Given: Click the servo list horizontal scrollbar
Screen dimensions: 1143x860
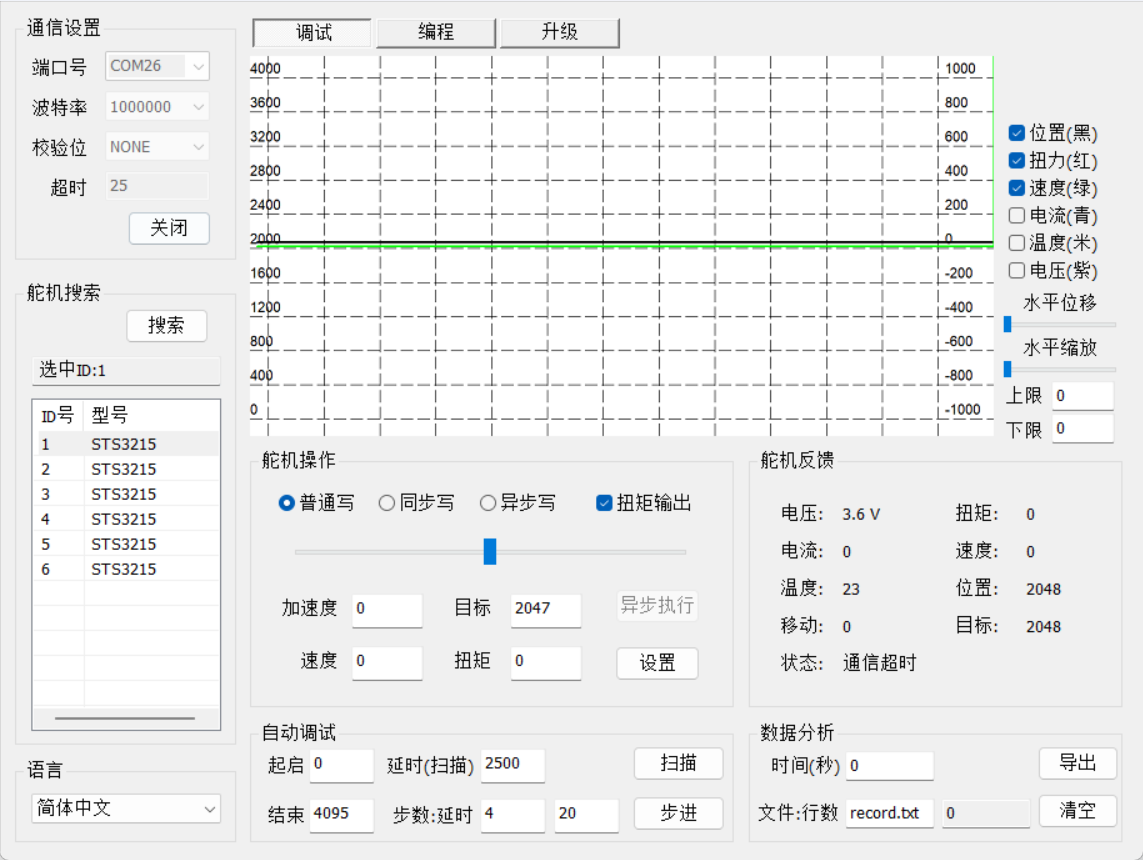Looking at the screenshot, I should point(125,719).
